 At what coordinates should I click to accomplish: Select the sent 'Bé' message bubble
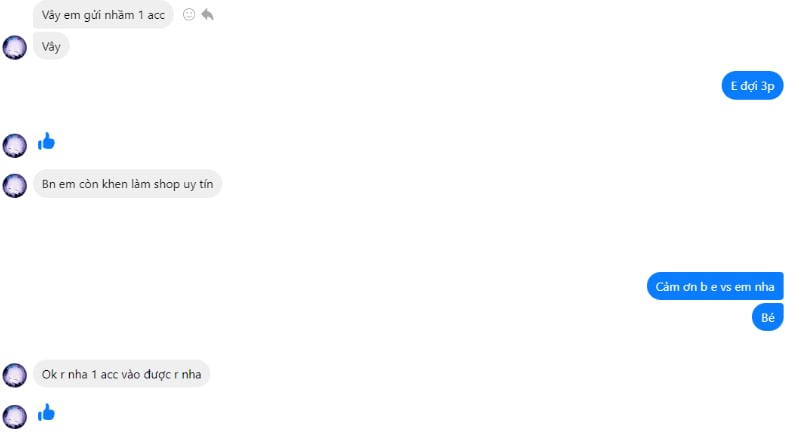coord(768,317)
